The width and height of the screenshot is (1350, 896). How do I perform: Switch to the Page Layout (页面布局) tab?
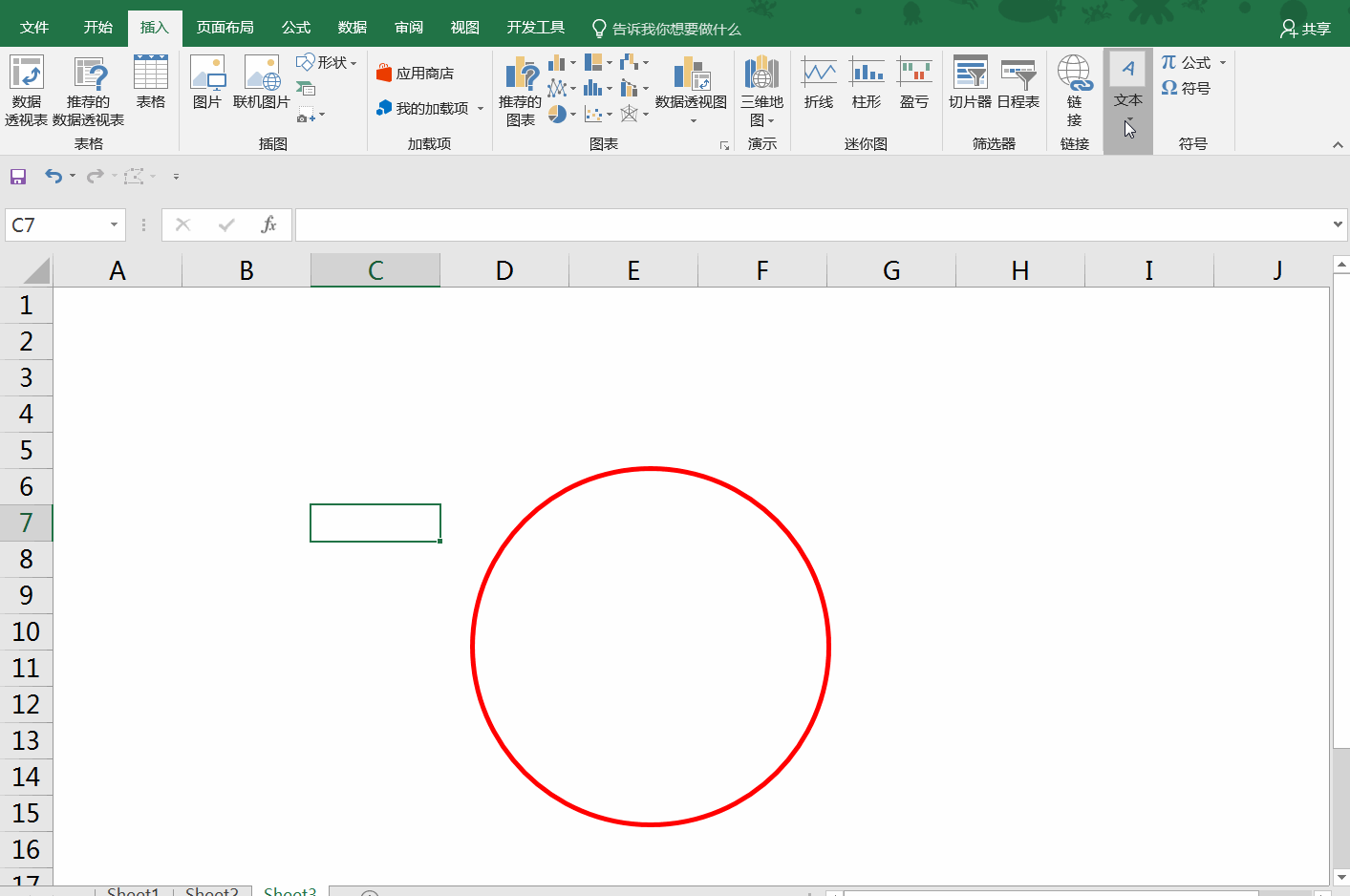click(225, 28)
